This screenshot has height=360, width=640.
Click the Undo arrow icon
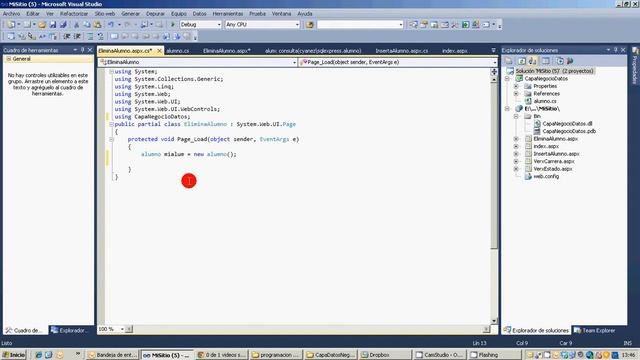coord(111,24)
